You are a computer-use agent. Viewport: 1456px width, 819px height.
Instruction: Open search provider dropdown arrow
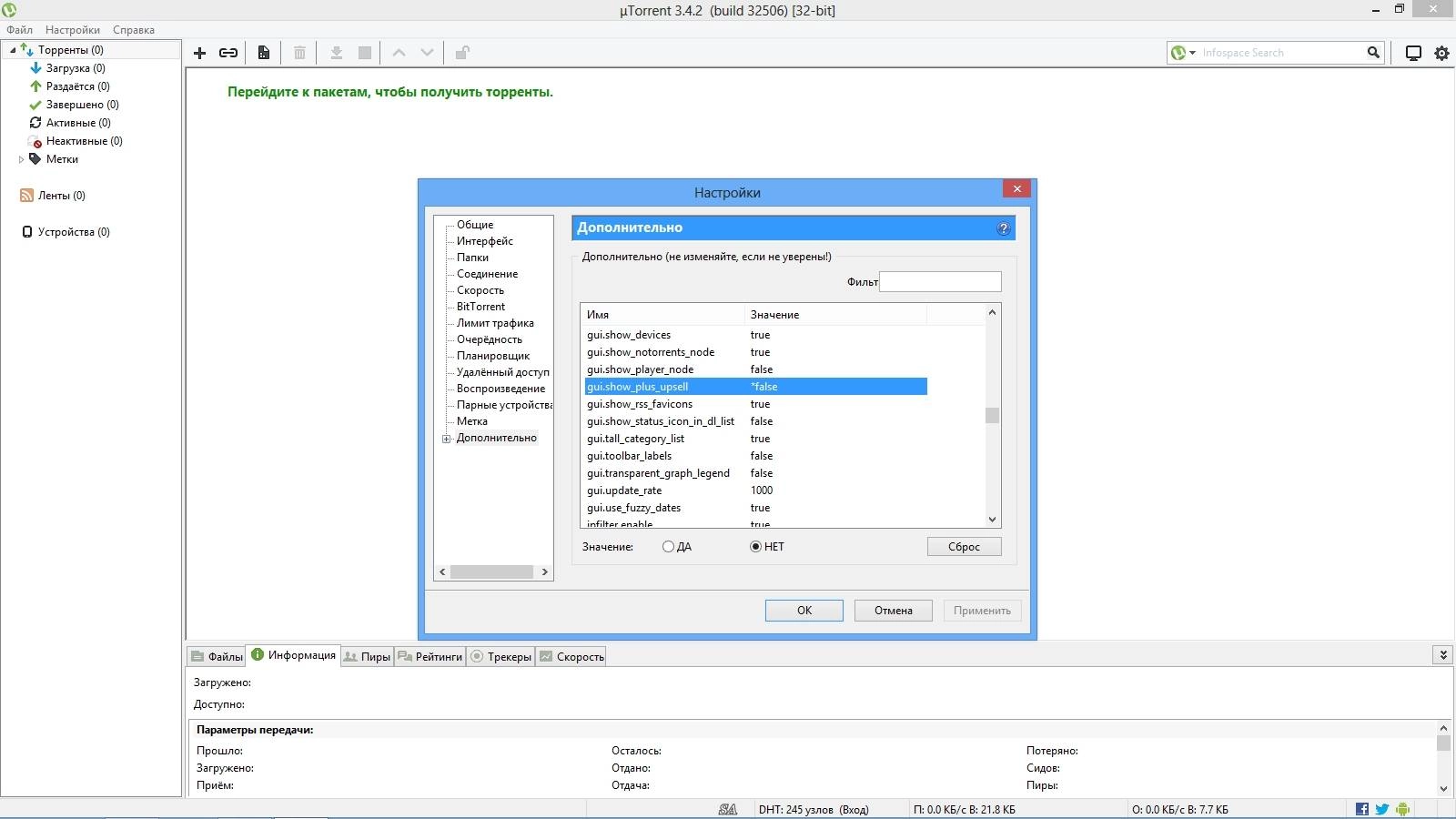point(1192,53)
